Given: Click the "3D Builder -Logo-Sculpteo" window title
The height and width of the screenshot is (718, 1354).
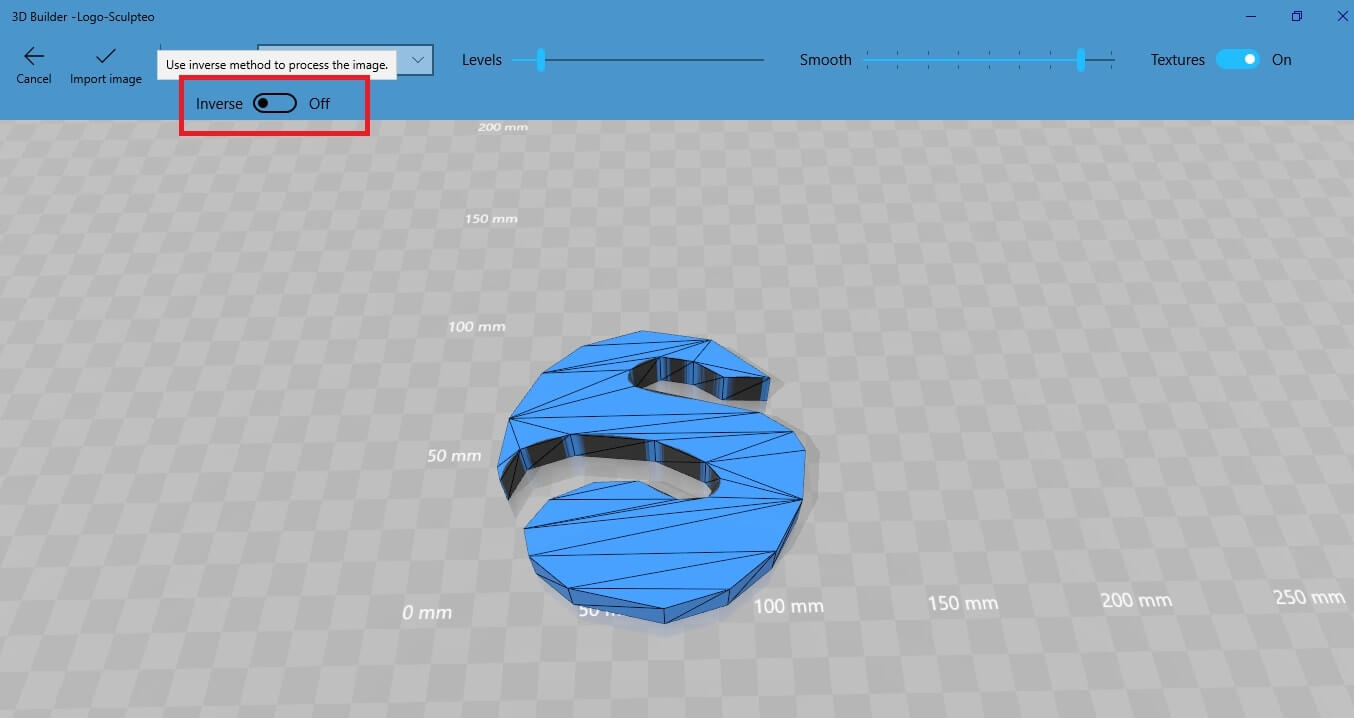Looking at the screenshot, I should (83, 17).
